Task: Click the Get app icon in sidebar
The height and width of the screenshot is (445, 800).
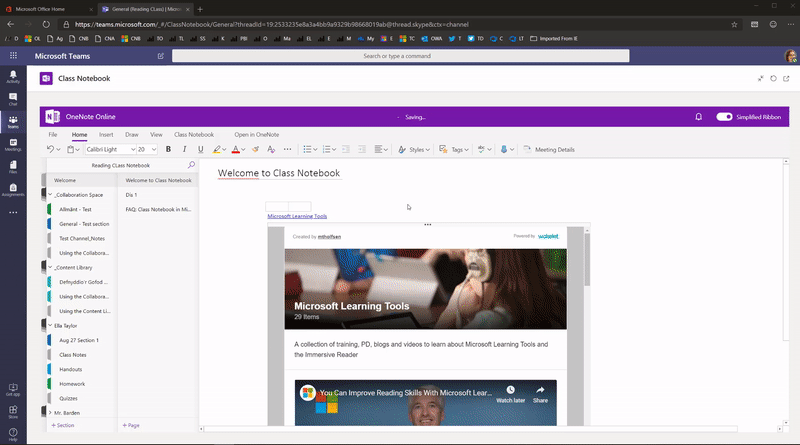Action: [13, 389]
